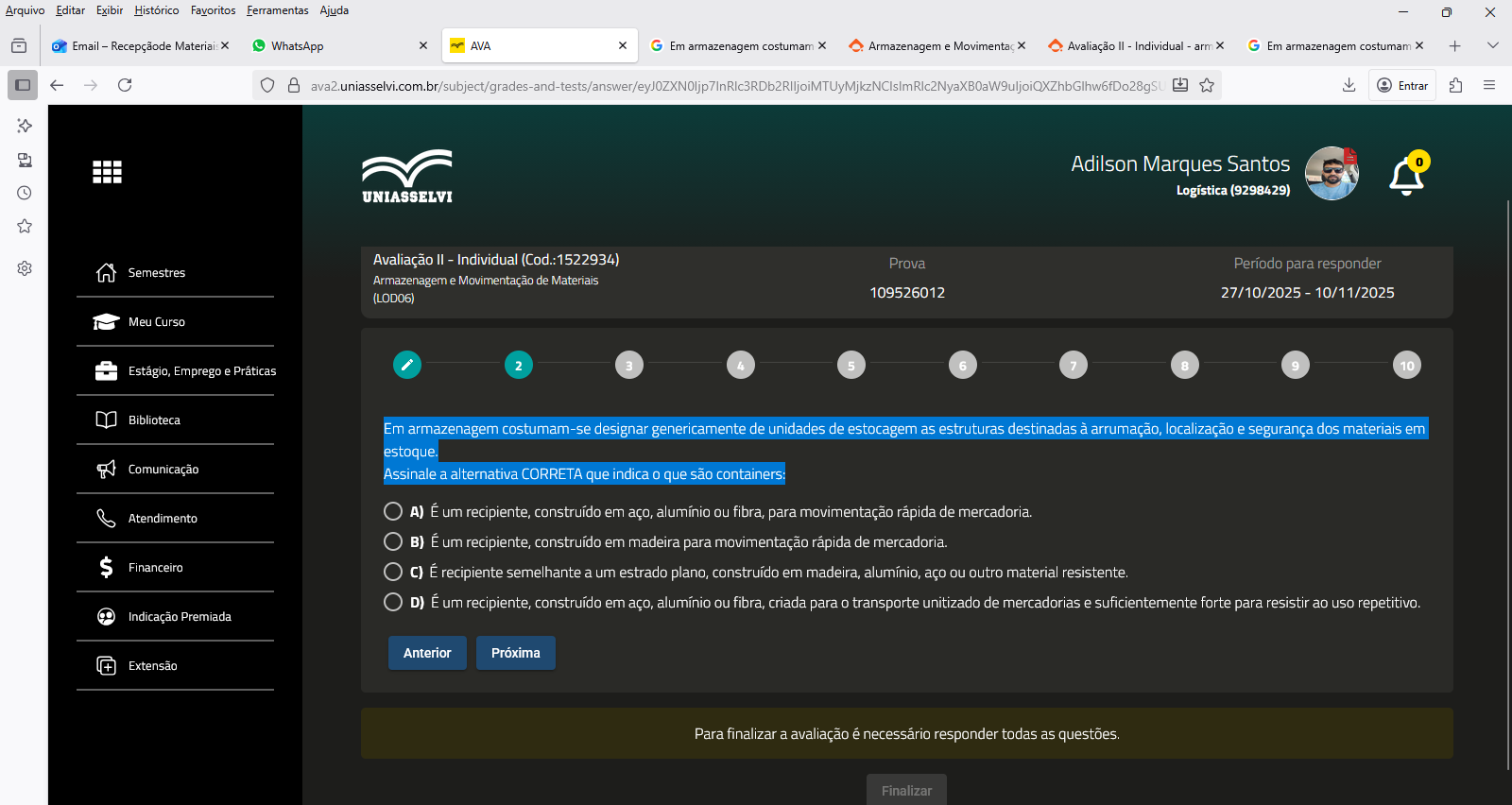The width and height of the screenshot is (1512, 805).
Task: Select answer option A radio button
Action: 393,512
